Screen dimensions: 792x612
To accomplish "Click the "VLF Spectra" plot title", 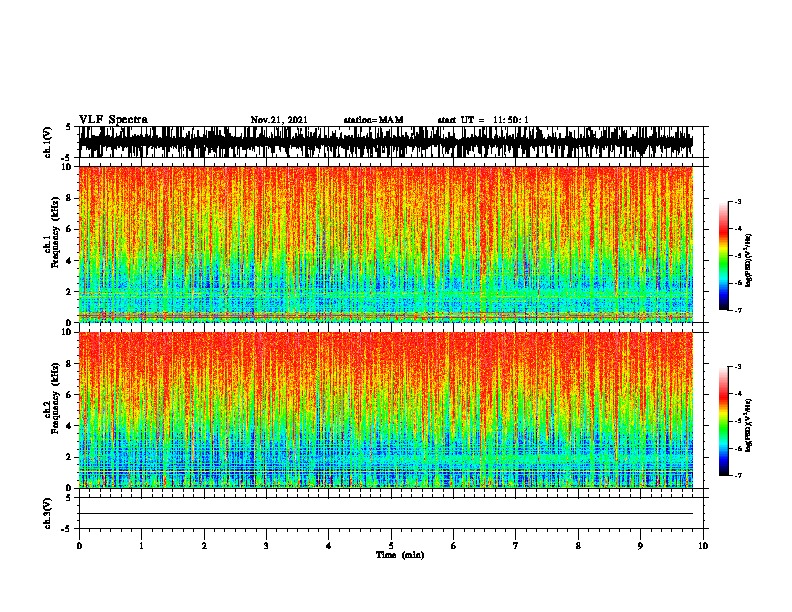I will click(113, 120).
